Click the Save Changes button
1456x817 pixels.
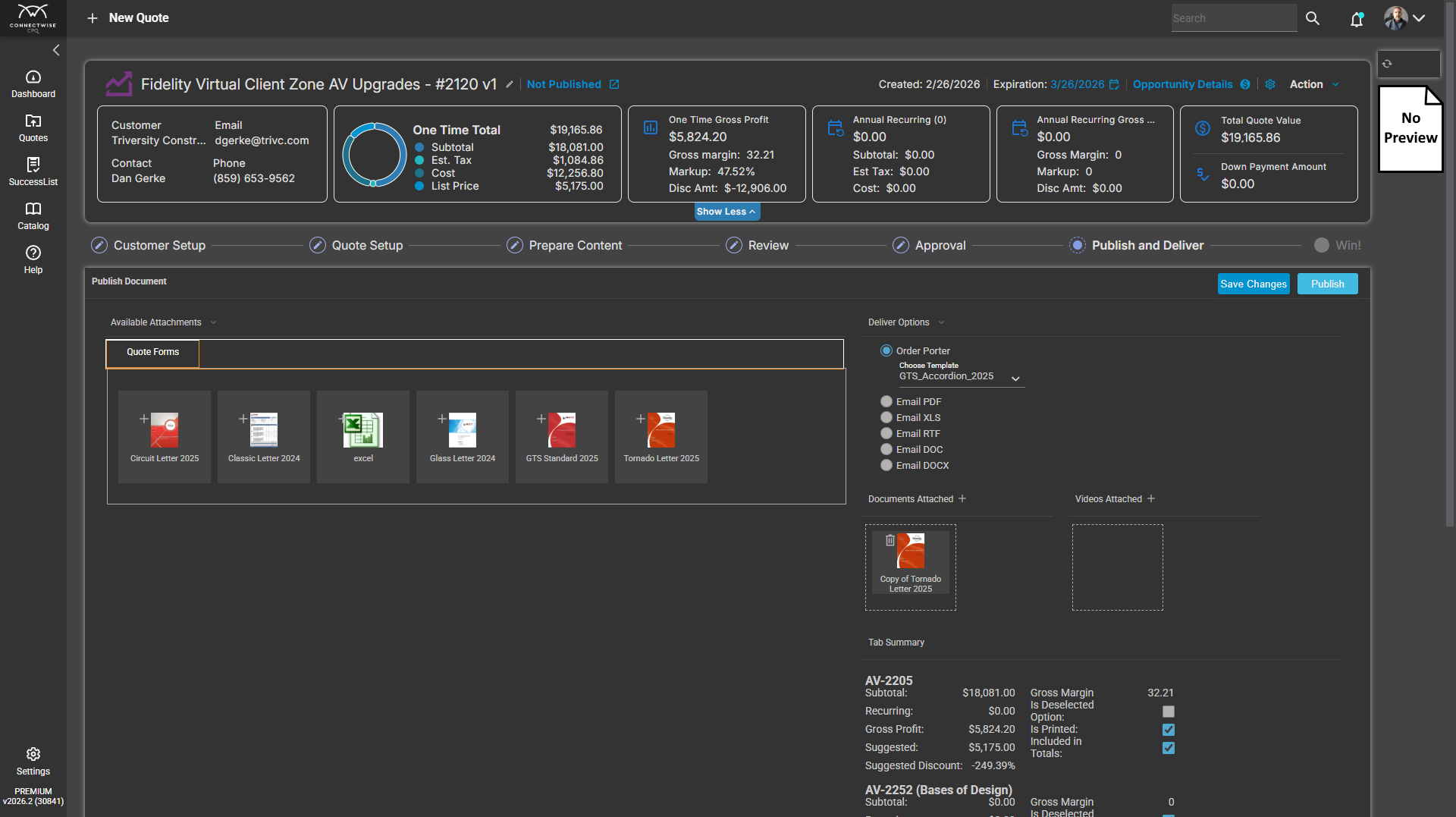click(1253, 284)
